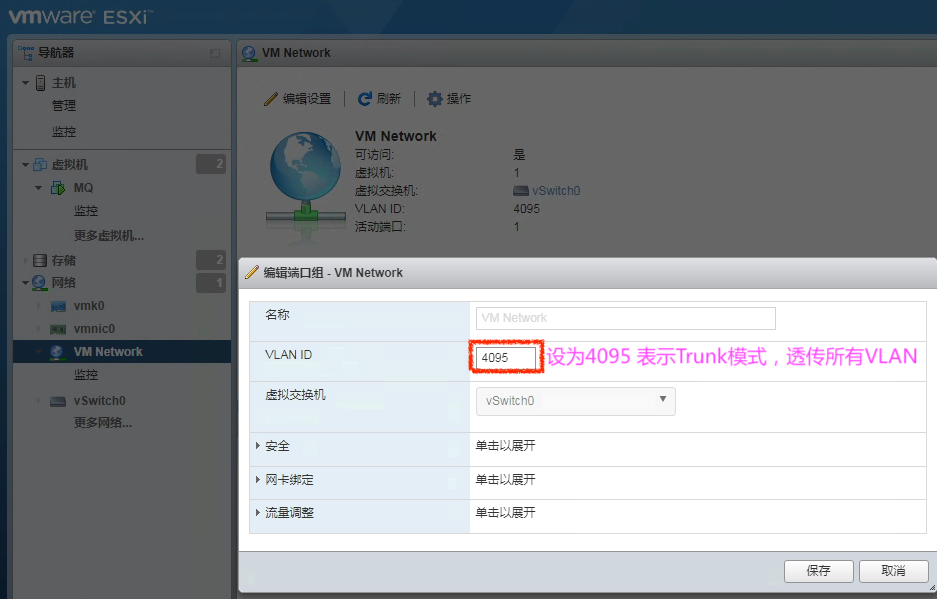Select 监控 under MQ virtual machine

tap(86, 210)
